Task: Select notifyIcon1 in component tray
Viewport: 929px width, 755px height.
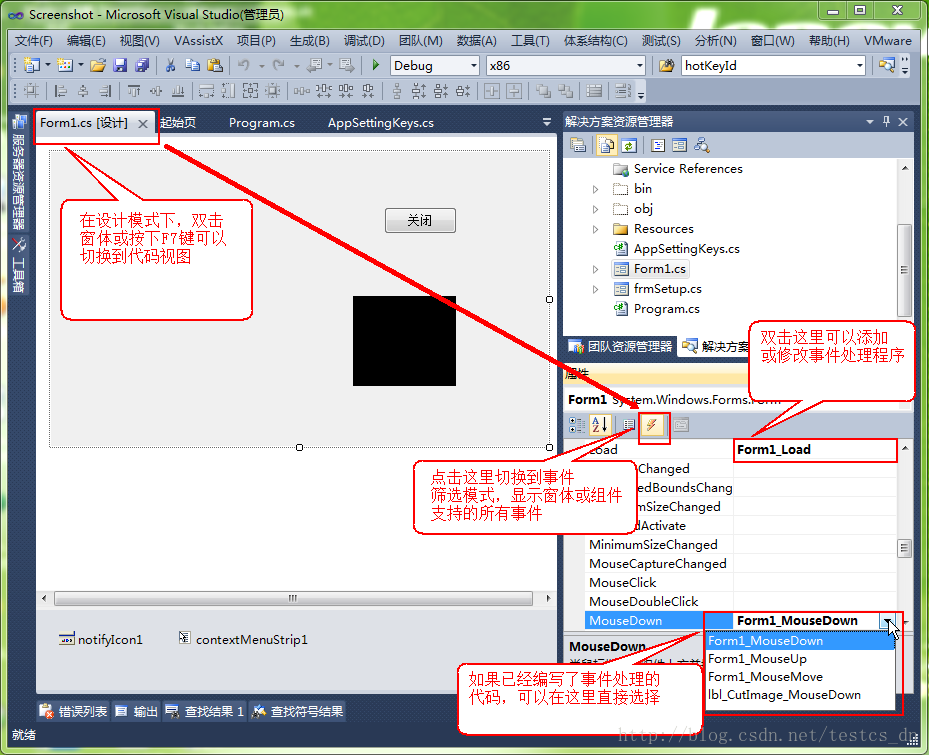Action: [101, 639]
